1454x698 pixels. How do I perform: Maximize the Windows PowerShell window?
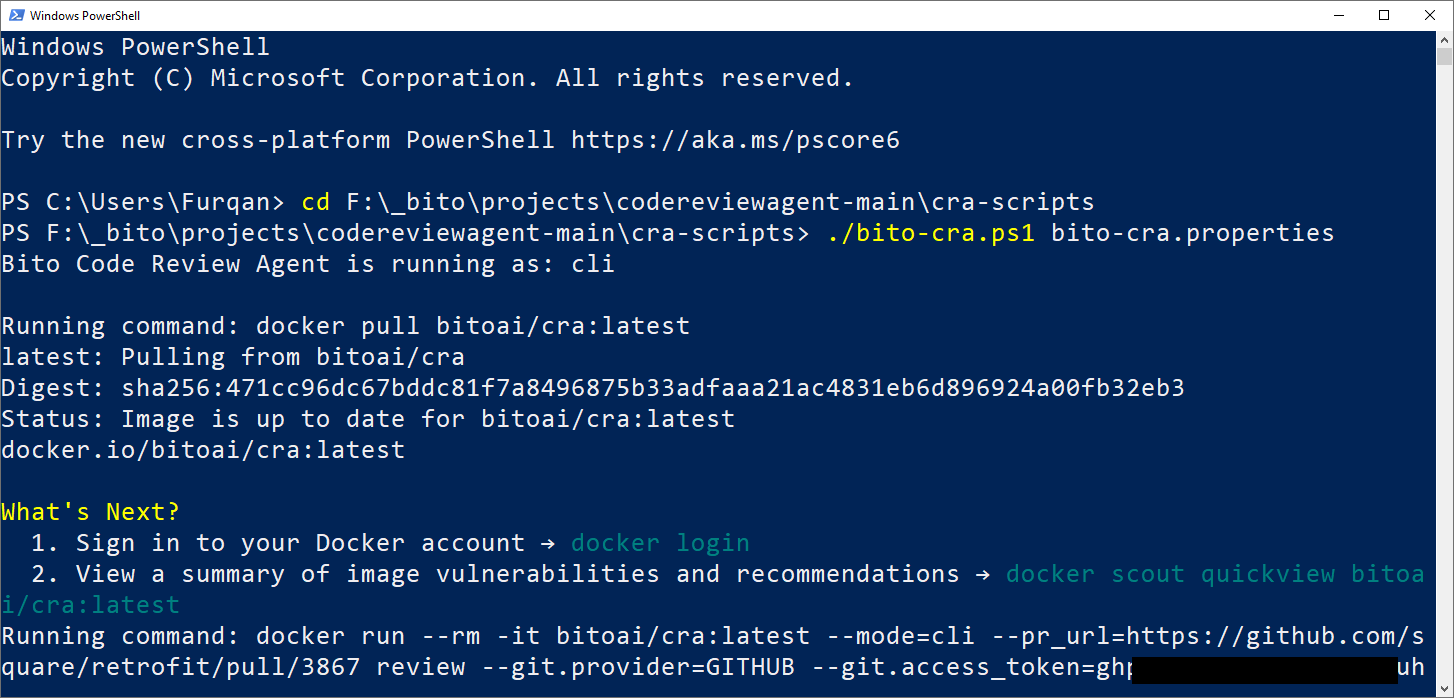tap(1385, 15)
